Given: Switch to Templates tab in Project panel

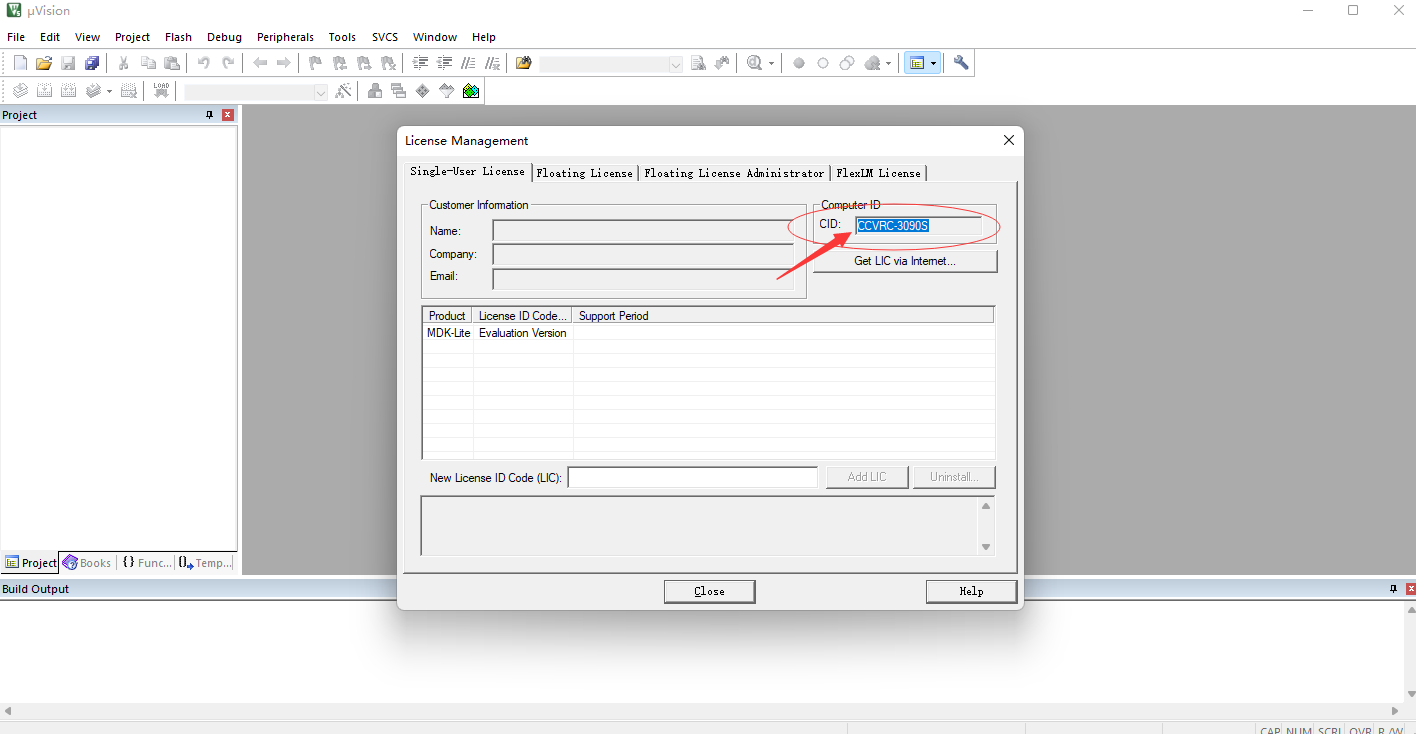Looking at the screenshot, I should point(206,563).
